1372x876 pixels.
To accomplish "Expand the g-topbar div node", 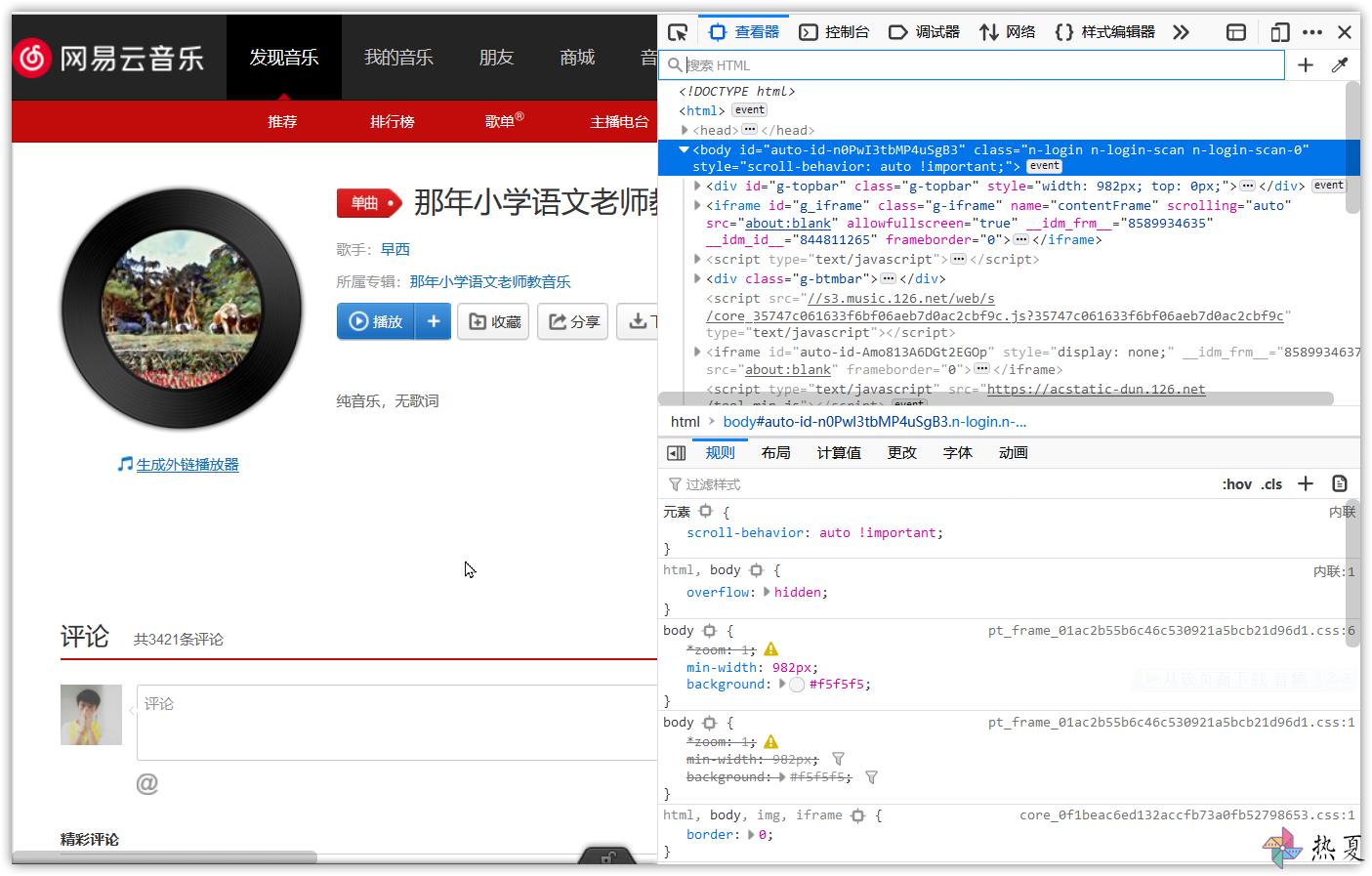I will click(697, 186).
